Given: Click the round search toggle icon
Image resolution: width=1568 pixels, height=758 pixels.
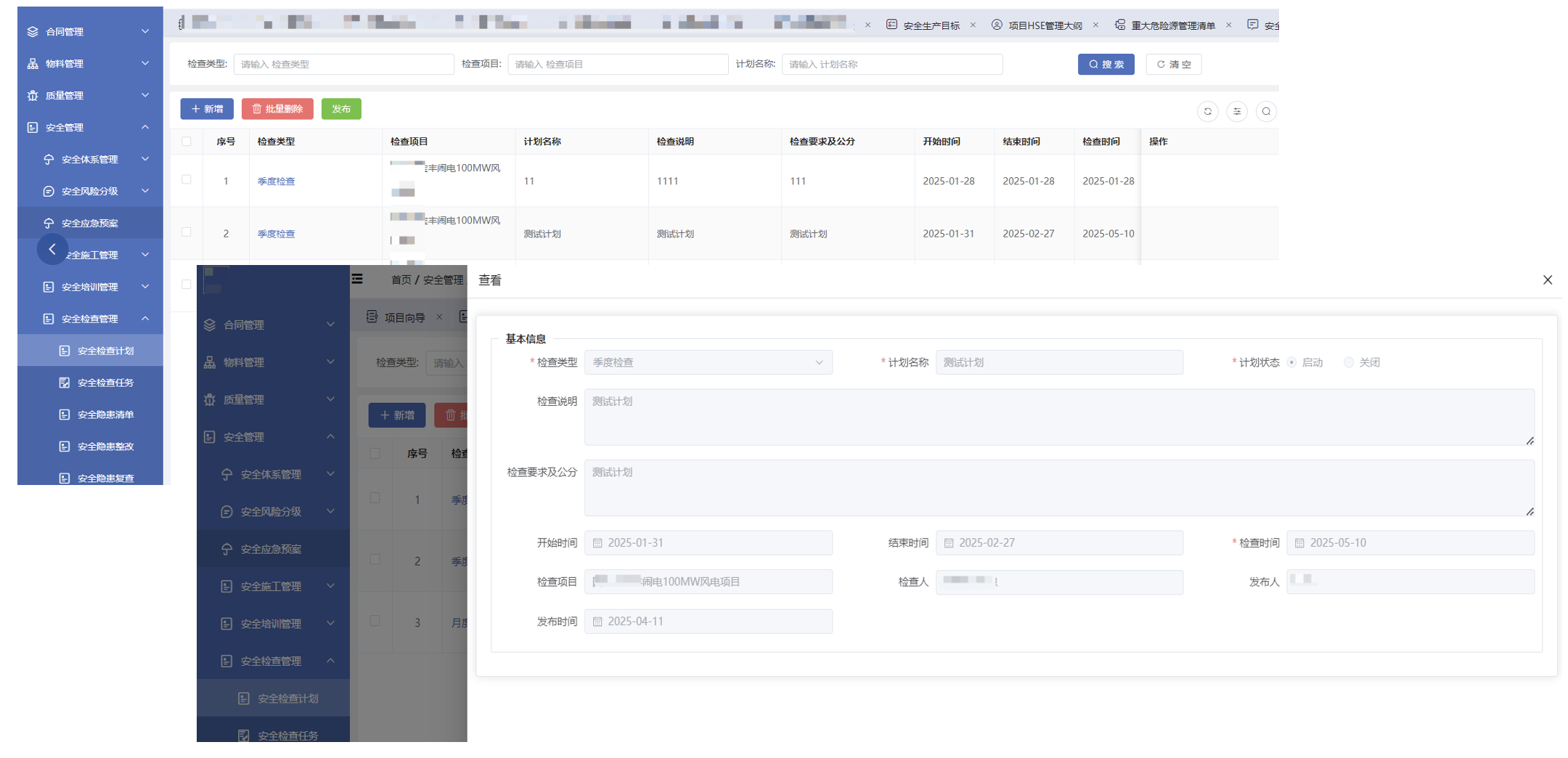Looking at the screenshot, I should tap(1266, 111).
